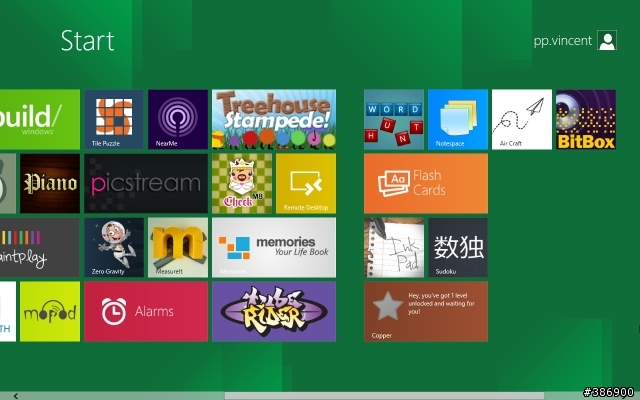Image resolution: width=640 pixels, height=400 pixels.
Task: Open the picstream tile
Action: (146, 183)
